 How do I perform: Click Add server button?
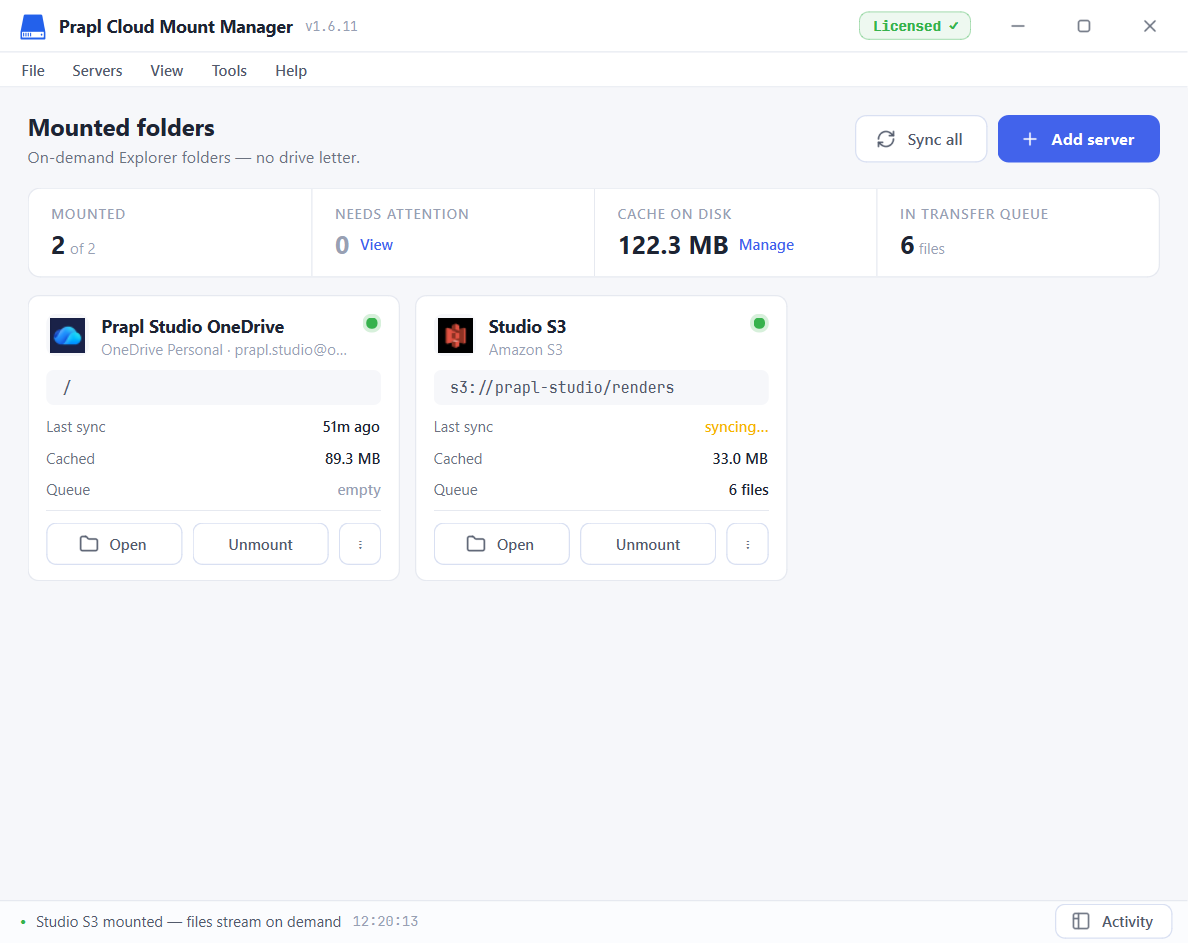(x=1078, y=139)
